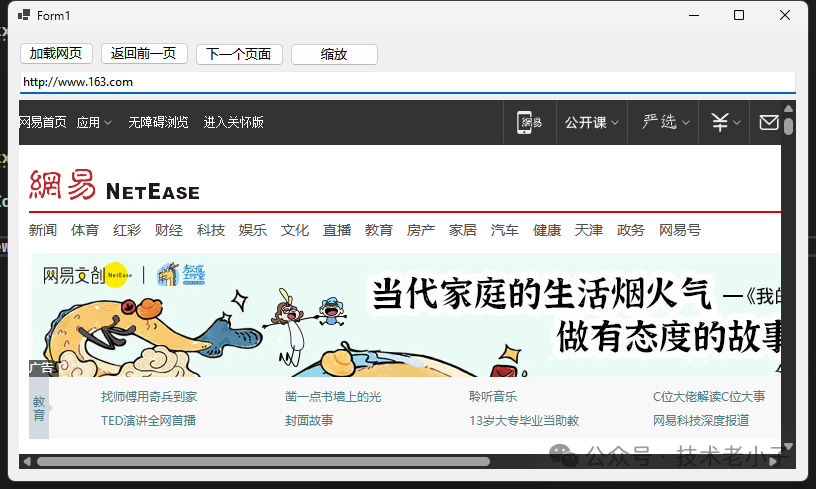Click the horizontal scrollbar left arrow

click(27, 461)
